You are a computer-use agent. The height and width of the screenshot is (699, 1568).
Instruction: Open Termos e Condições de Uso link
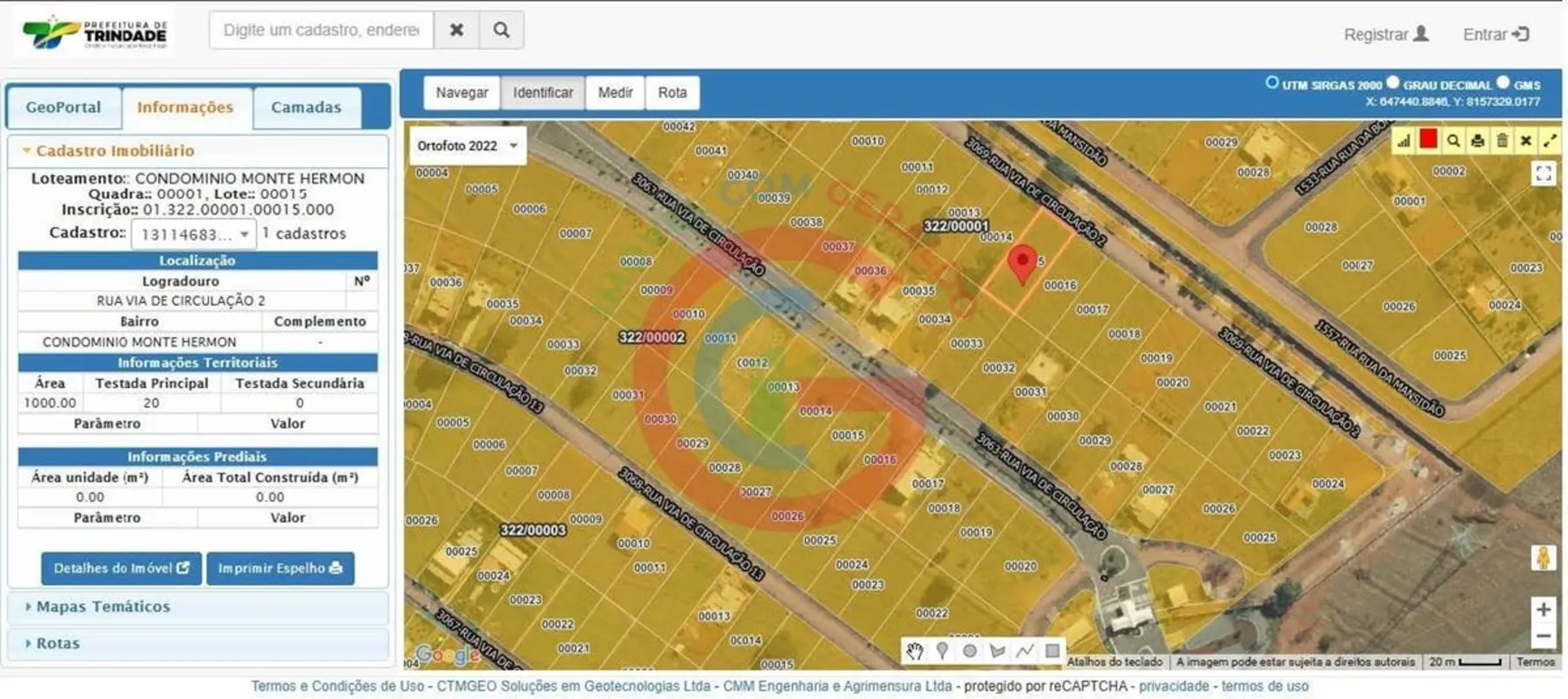pos(337,686)
